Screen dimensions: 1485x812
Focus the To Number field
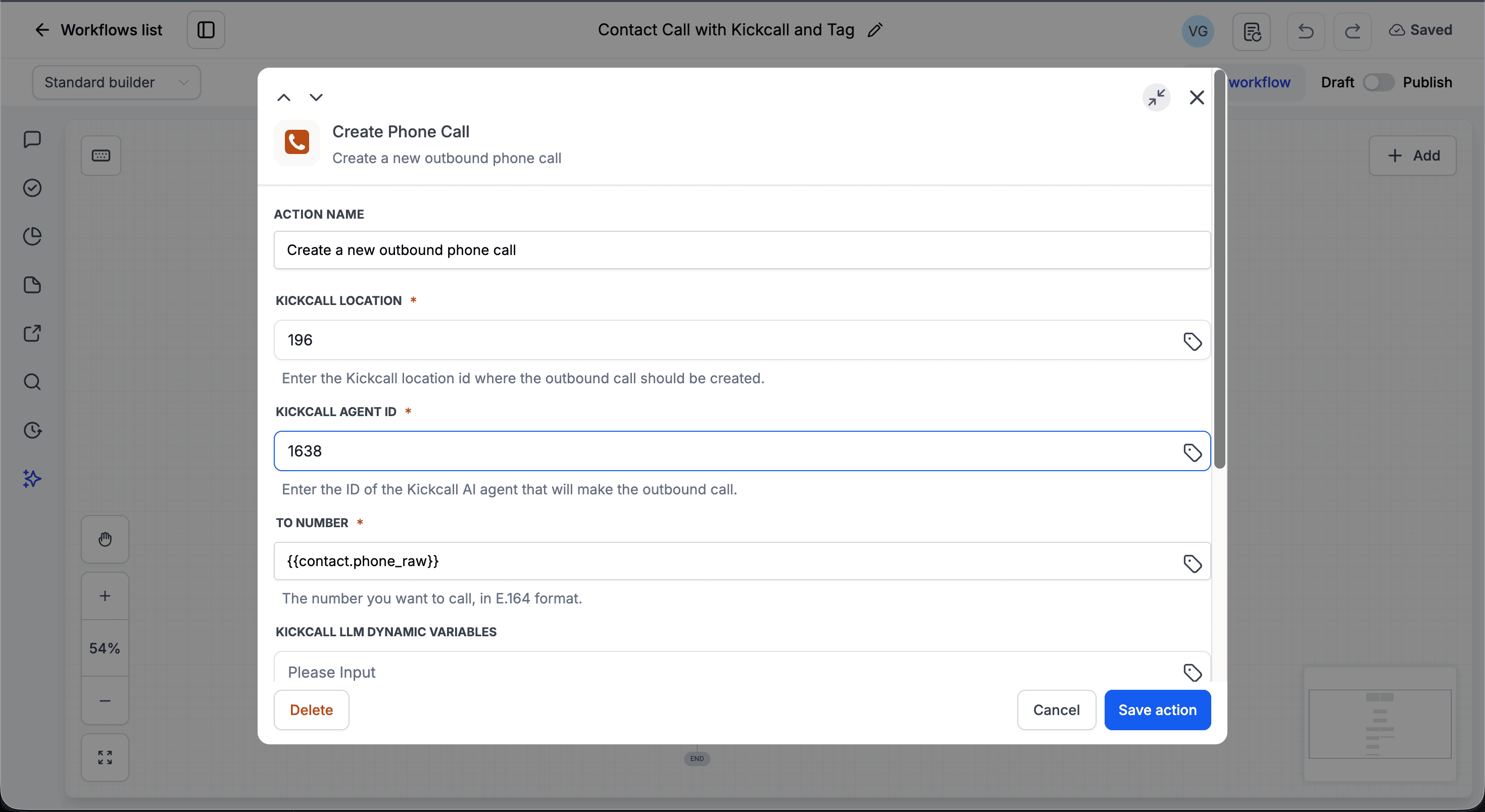tap(742, 562)
